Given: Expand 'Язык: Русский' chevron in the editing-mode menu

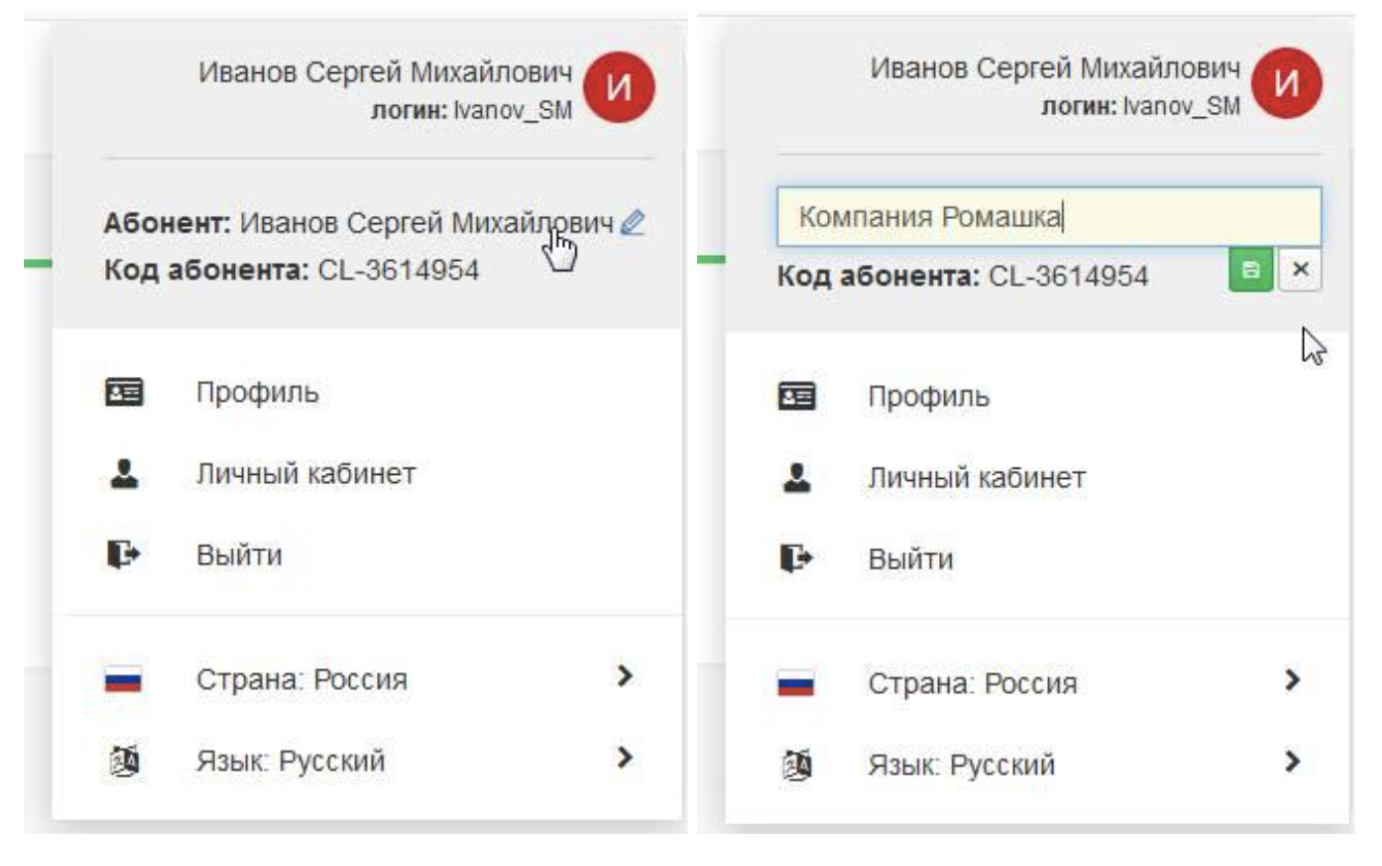Looking at the screenshot, I should [x=1293, y=763].
